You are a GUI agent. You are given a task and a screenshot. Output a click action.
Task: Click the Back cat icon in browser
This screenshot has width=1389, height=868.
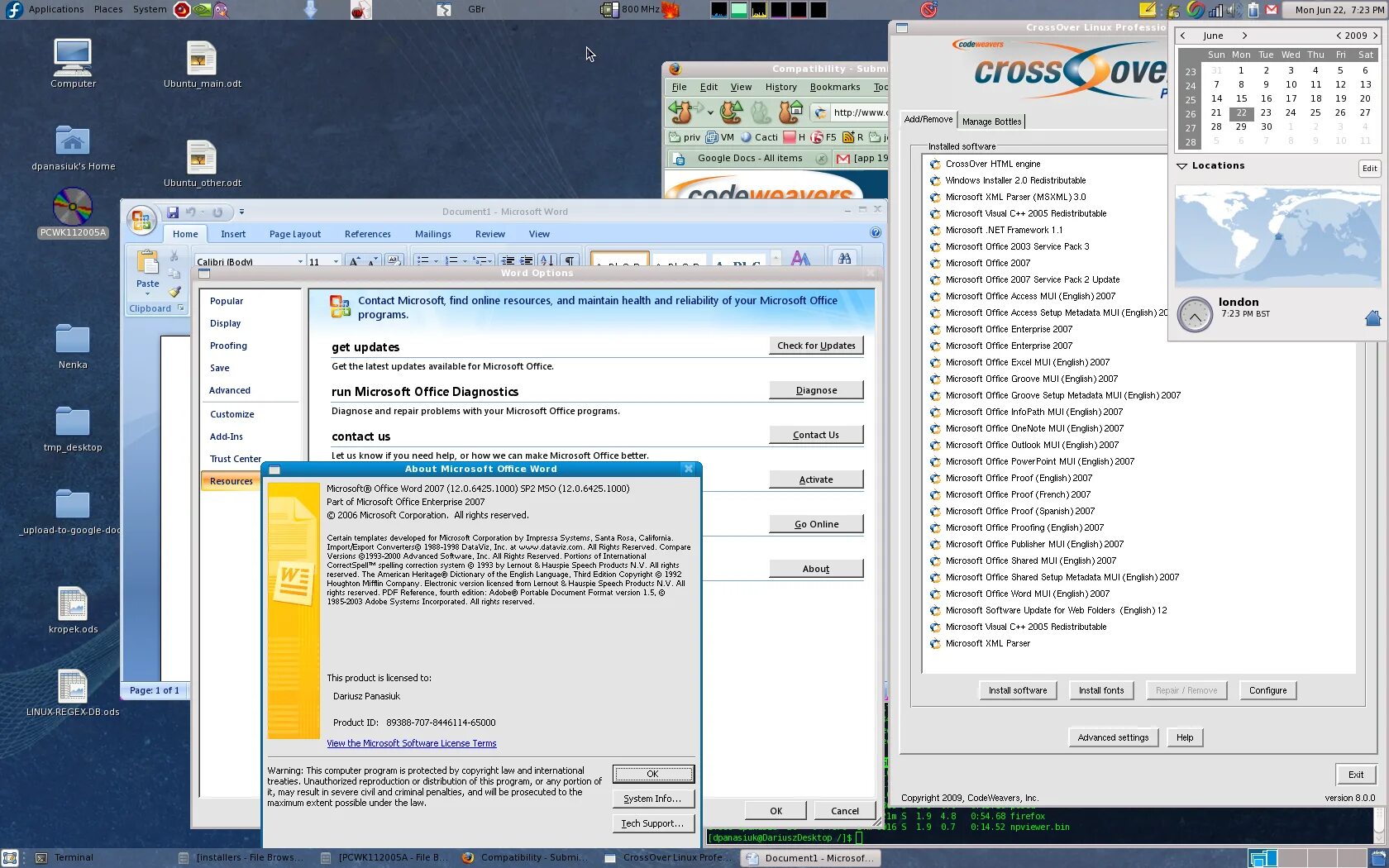tap(681, 112)
